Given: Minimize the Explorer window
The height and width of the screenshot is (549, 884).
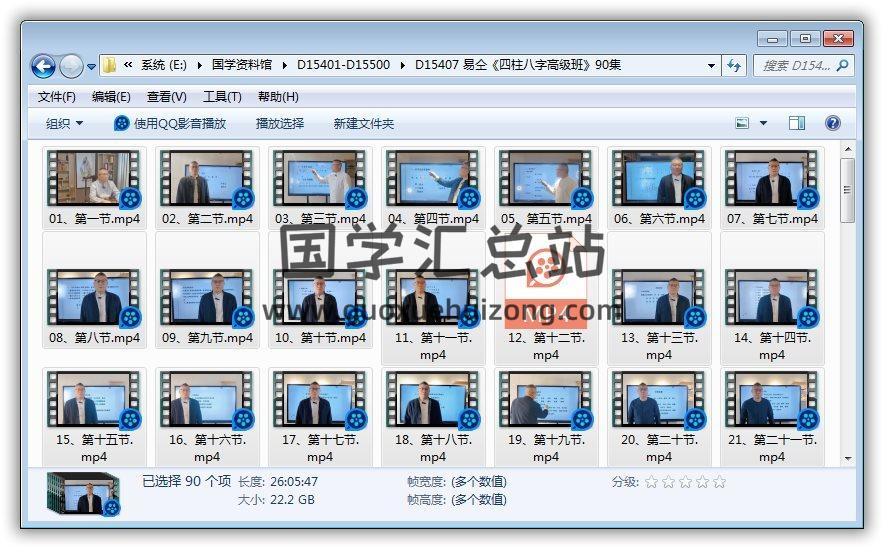Looking at the screenshot, I should pos(772,39).
